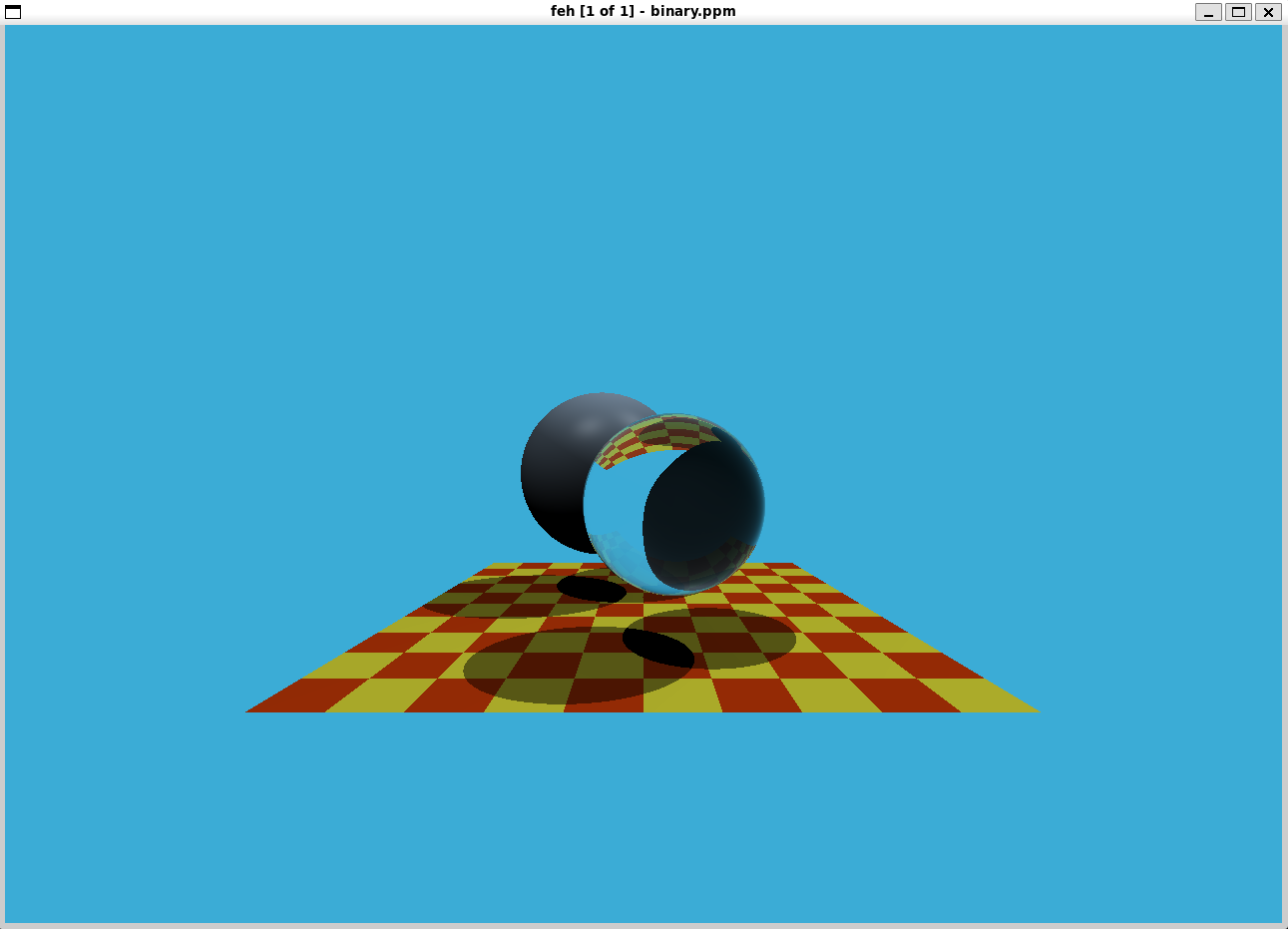
Task: Click the reflective glass sphere
Action: [674, 505]
